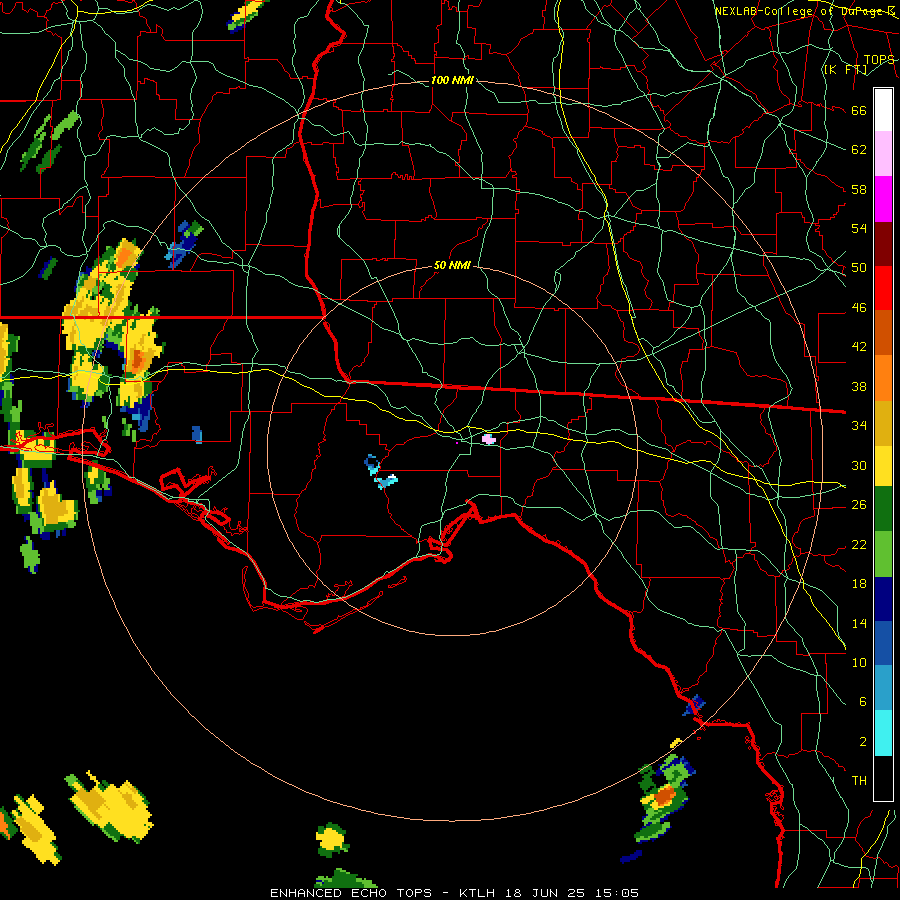
Task: Select the bright yellow swatch in the scale
Action: 883,465
